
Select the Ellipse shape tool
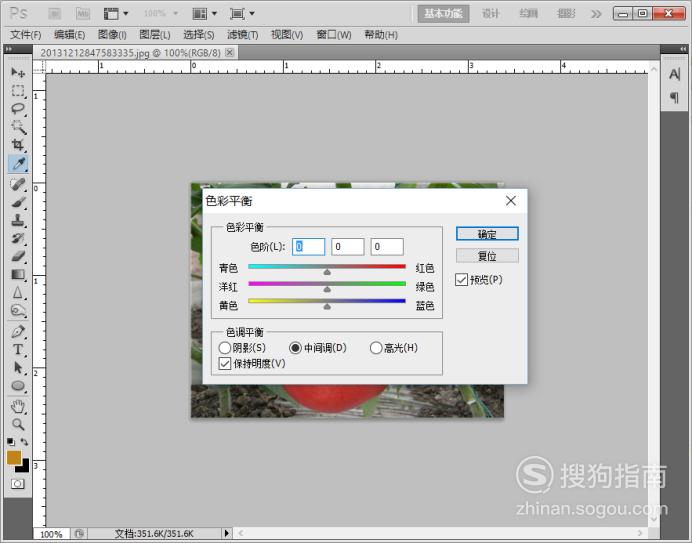pos(18,386)
